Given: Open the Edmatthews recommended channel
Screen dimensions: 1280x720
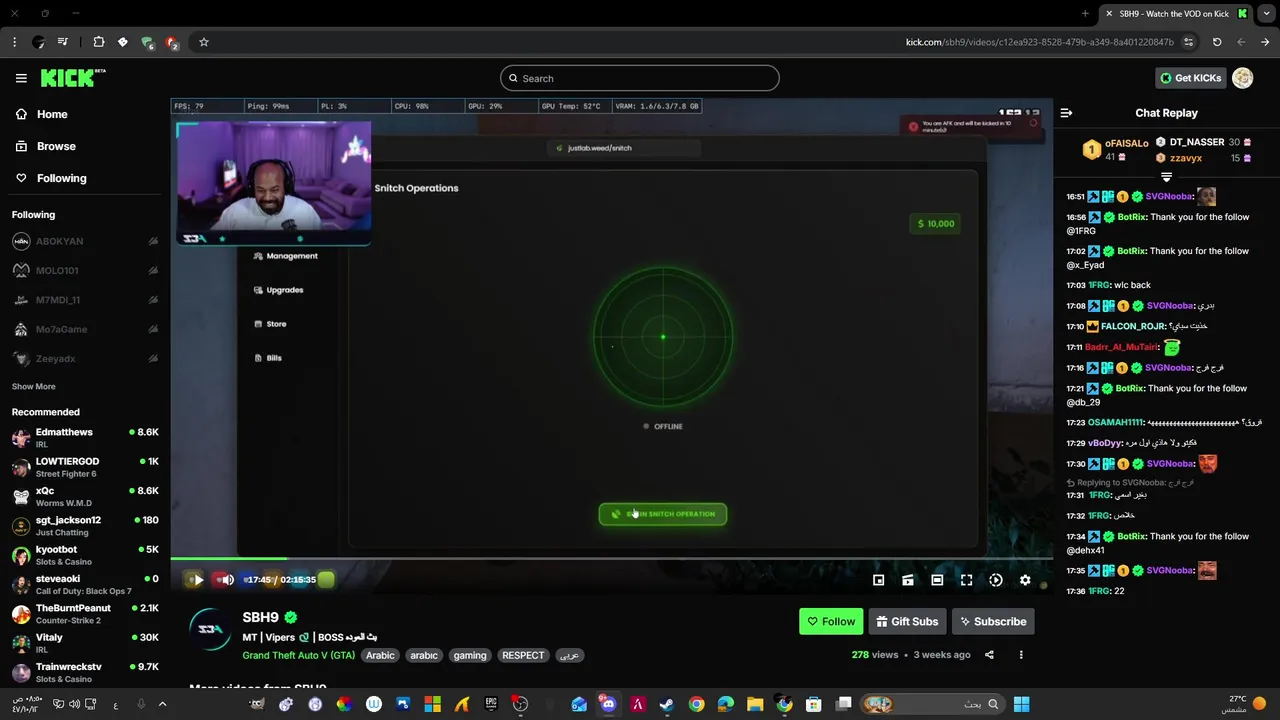Looking at the screenshot, I should 85,438.
